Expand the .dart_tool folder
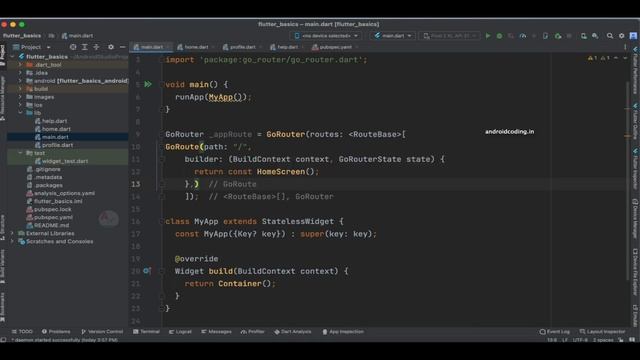Image resolution: width=640 pixels, height=360 pixels. coord(20,64)
